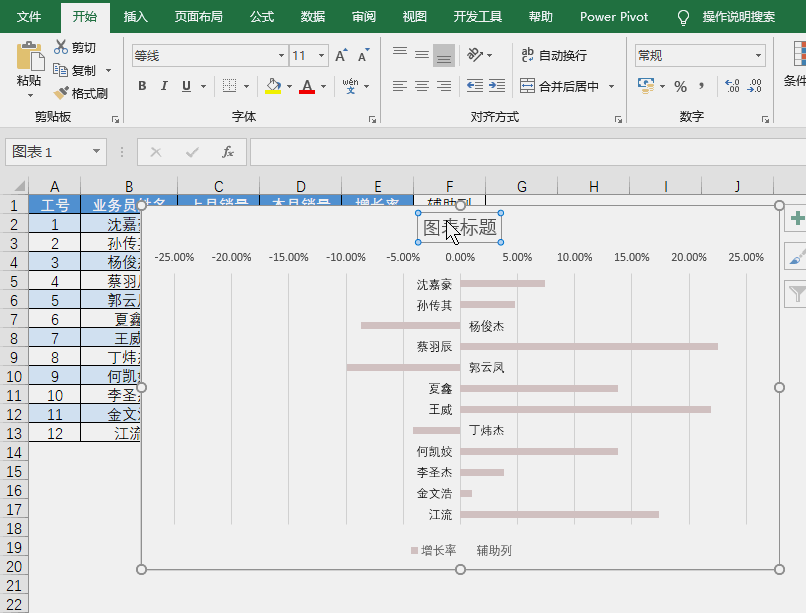806x613 pixels.
Task: Open the font dialog launcher
Action: pyautogui.click(x=372, y=119)
